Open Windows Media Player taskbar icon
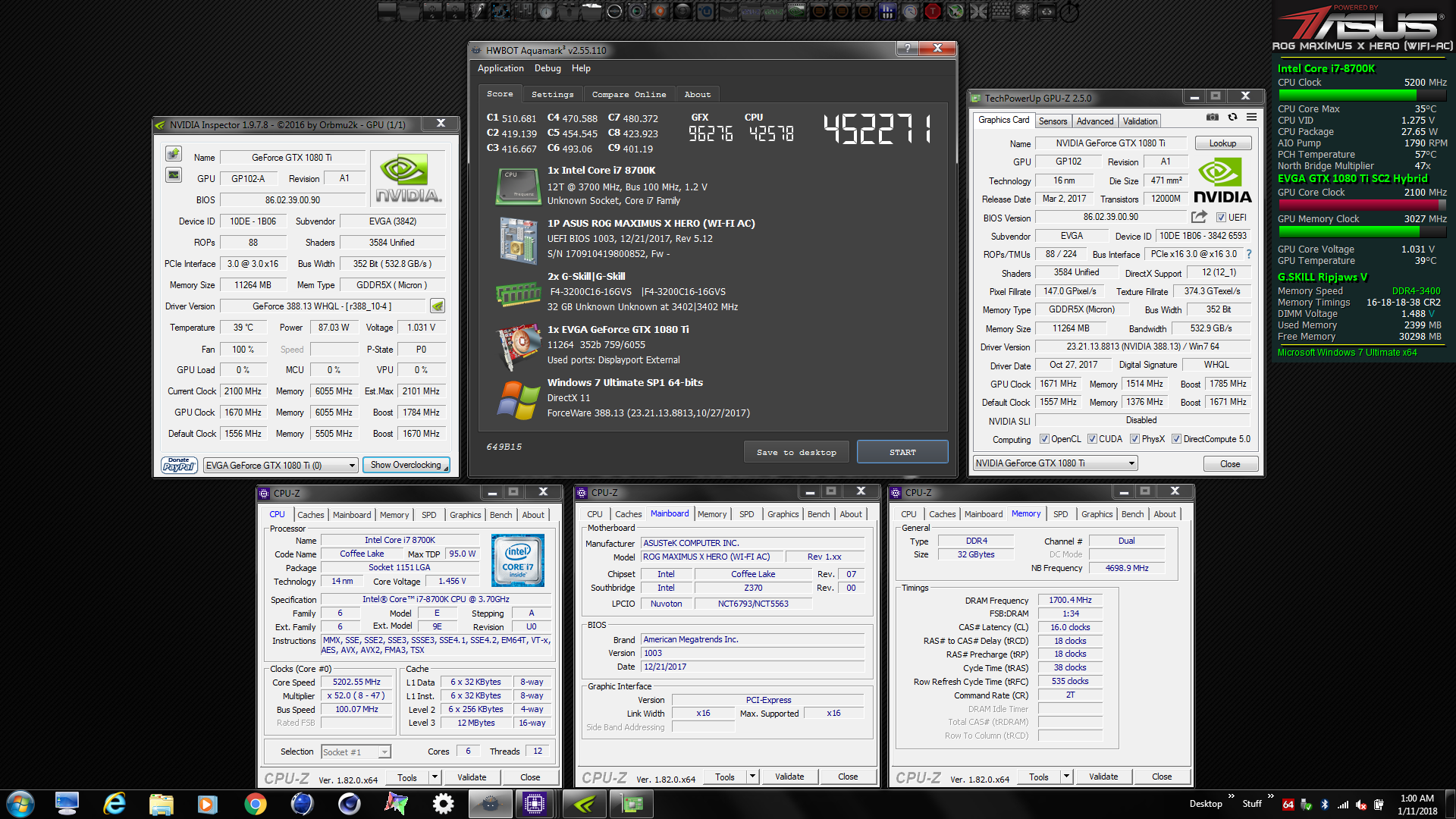This screenshot has height=819, width=1456. (x=208, y=804)
